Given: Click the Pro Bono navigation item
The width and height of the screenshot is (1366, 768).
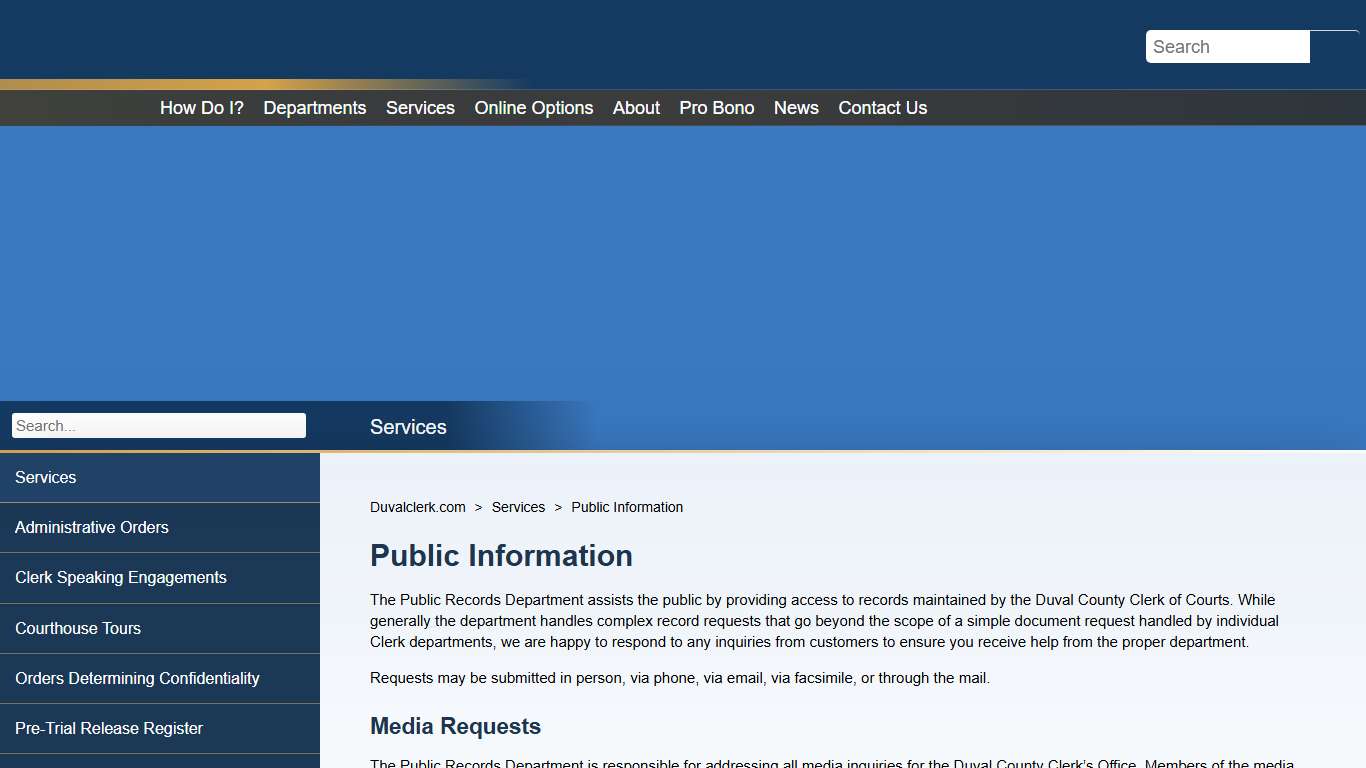Looking at the screenshot, I should [x=716, y=107].
